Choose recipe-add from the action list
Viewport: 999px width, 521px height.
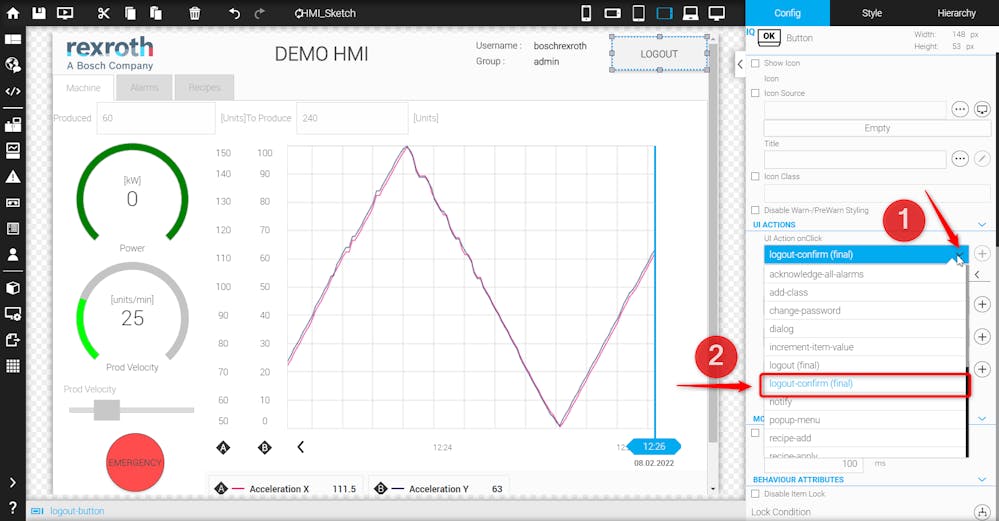click(865, 438)
